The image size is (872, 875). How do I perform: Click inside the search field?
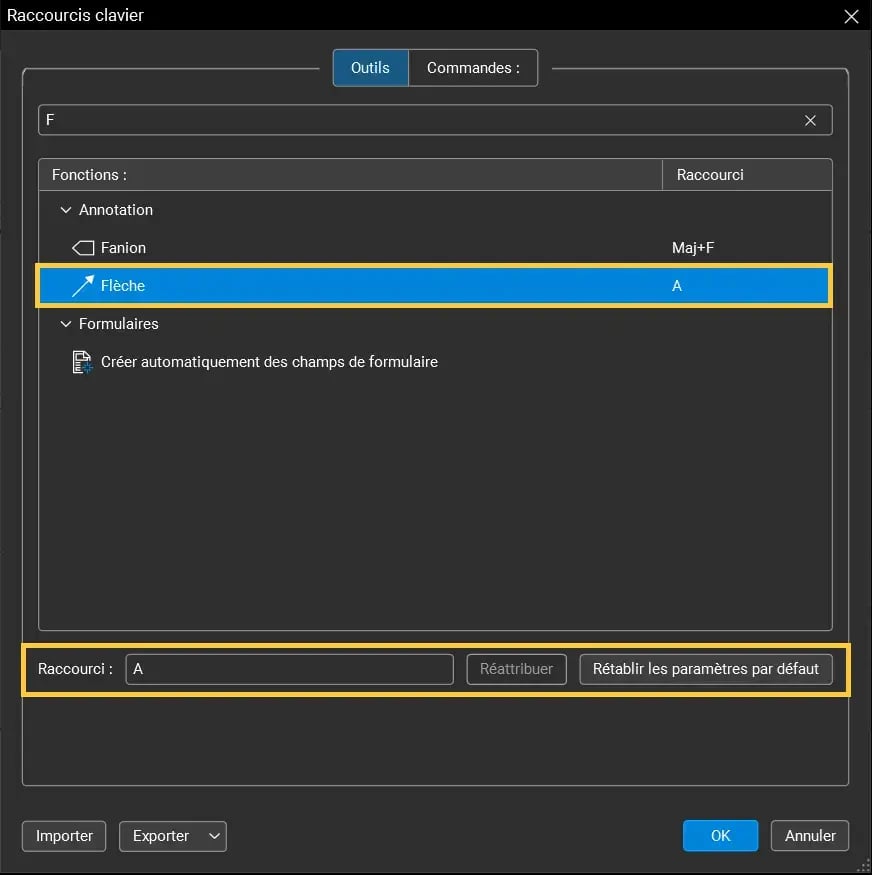pos(400,120)
